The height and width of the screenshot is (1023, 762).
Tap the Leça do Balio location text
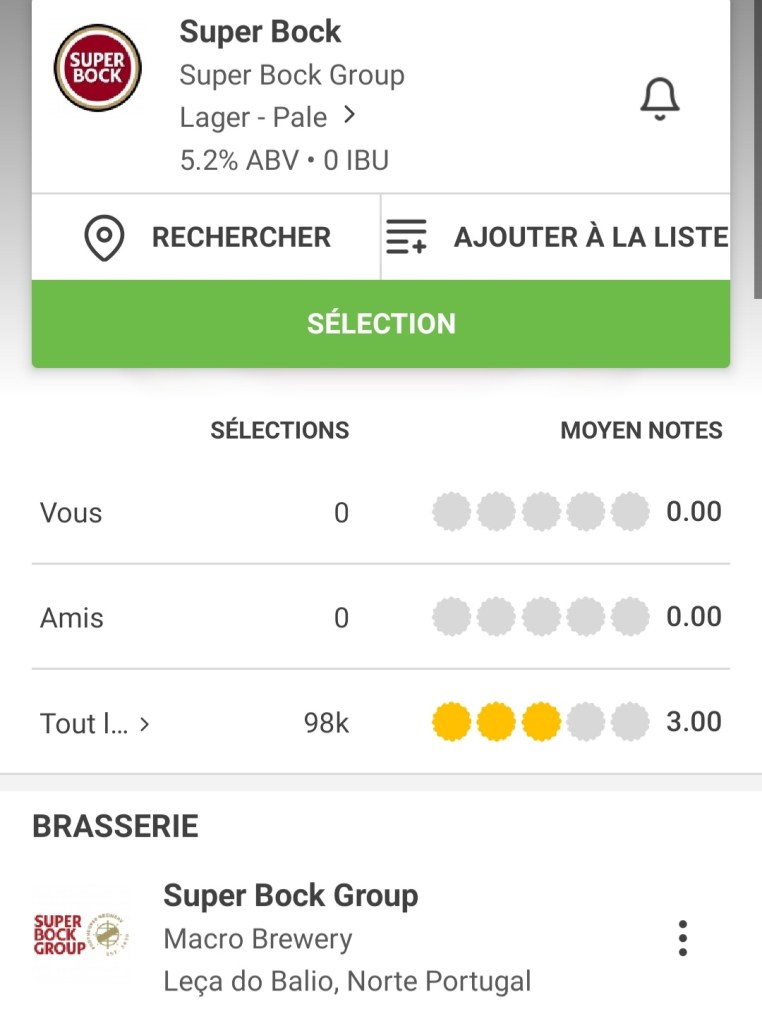pyautogui.click(x=347, y=981)
